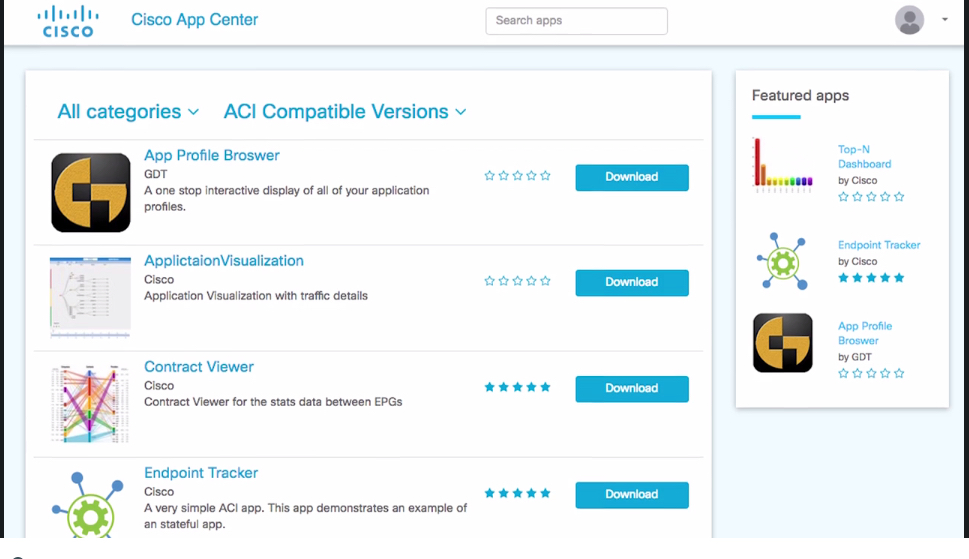Rate App Profile Broswer five stars
Image resolution: width=969 pixels, height=559 pixels.
[x=545, y=176]
